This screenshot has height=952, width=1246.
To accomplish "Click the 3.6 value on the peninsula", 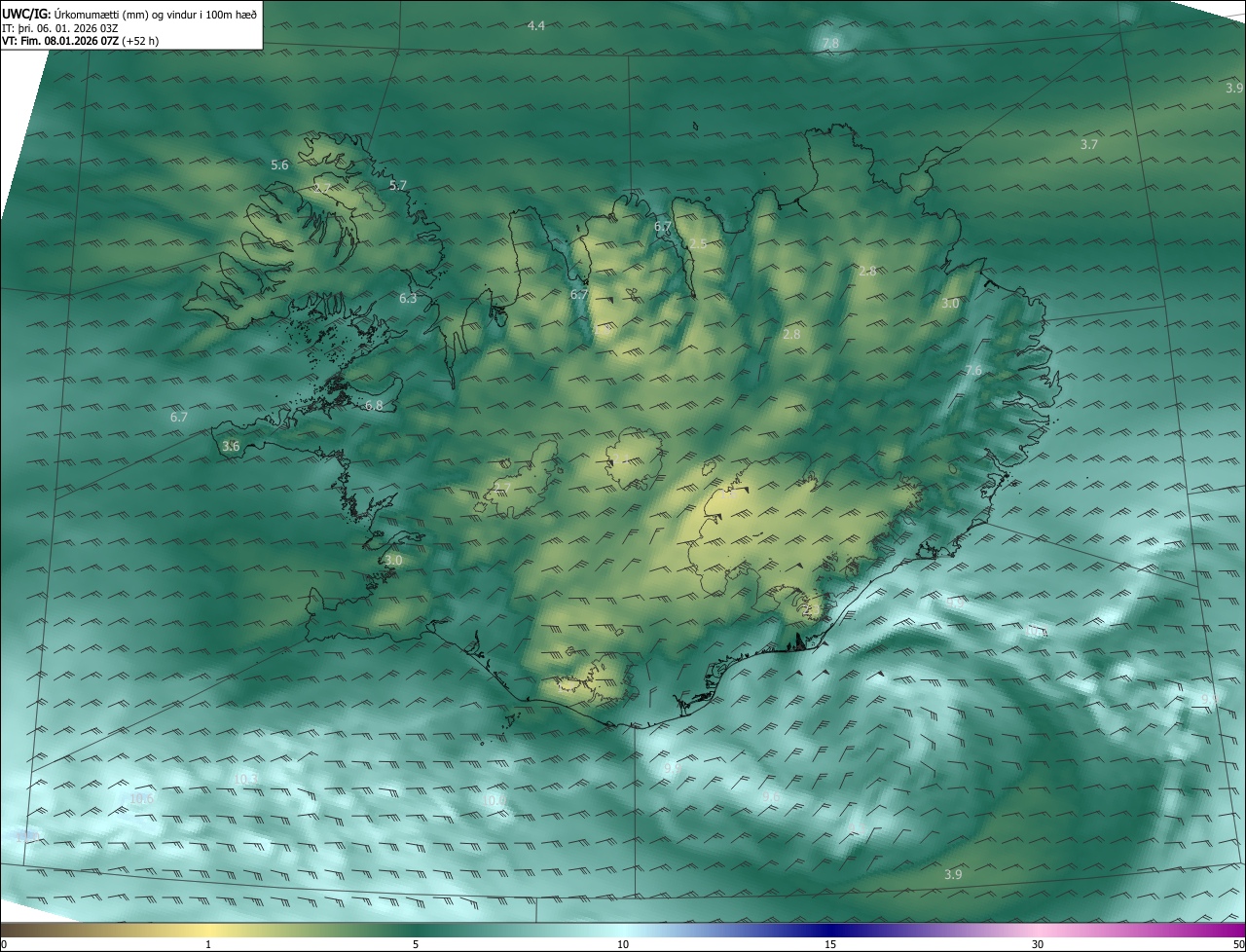I will pos(231,446).
